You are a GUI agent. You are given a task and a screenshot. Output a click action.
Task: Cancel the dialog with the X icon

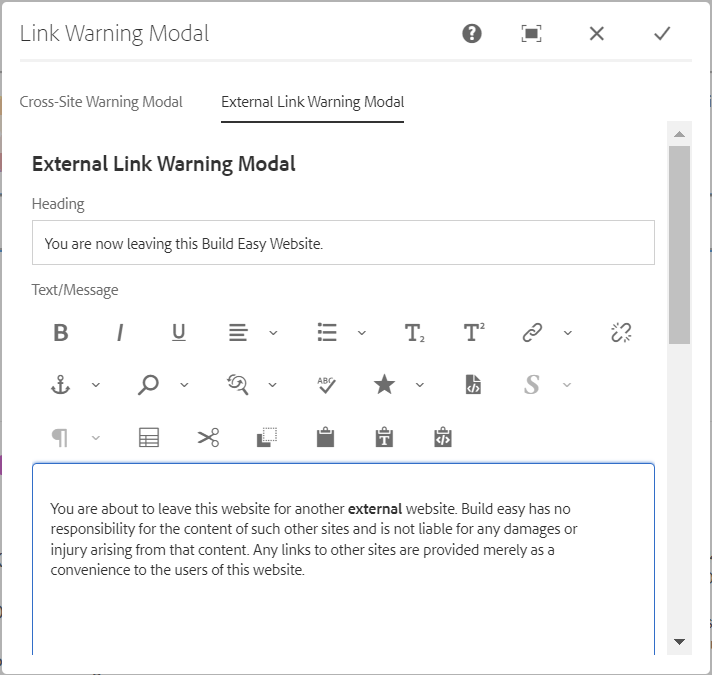point(597,34)
